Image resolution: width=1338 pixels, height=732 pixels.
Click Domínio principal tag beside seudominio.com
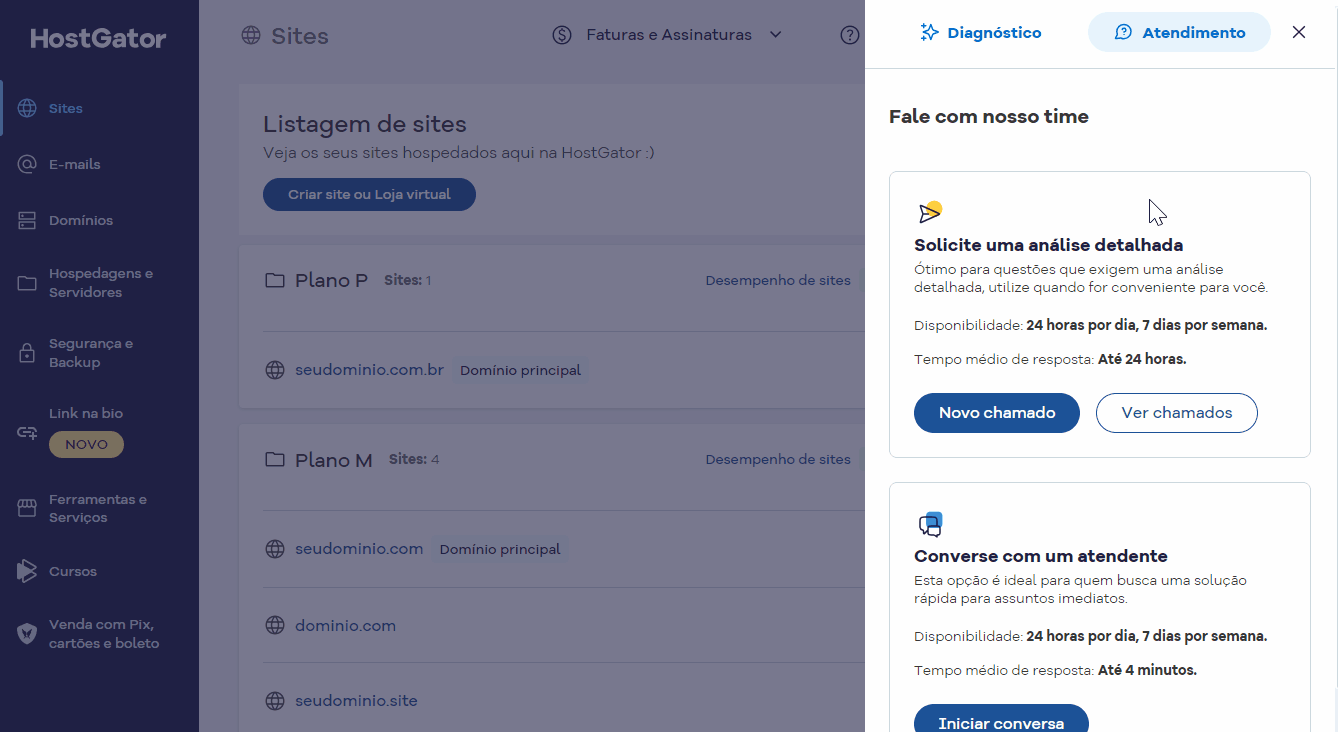pos(500,549)
